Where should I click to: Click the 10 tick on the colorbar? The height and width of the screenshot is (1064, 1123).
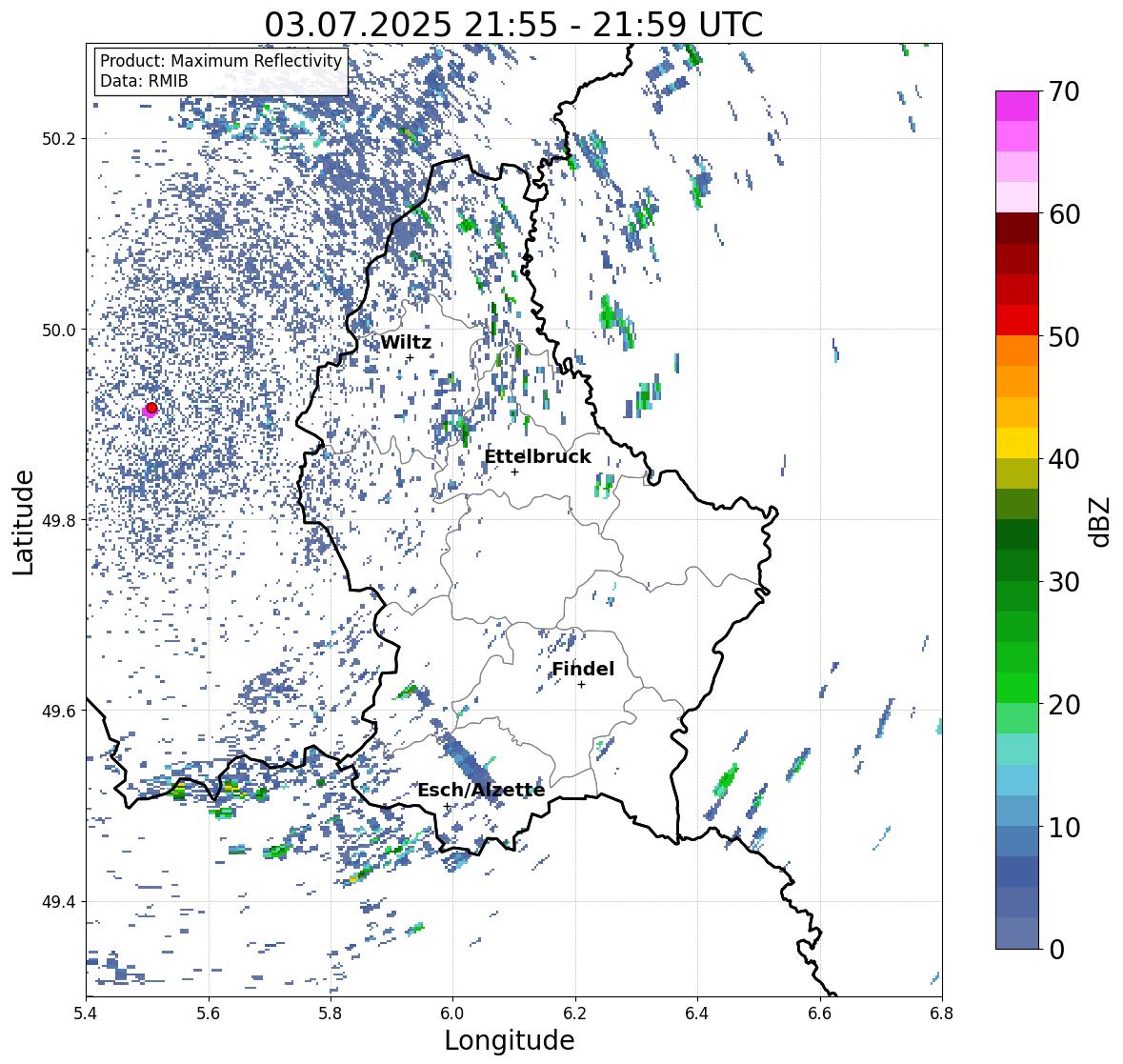click(1064, 827)
